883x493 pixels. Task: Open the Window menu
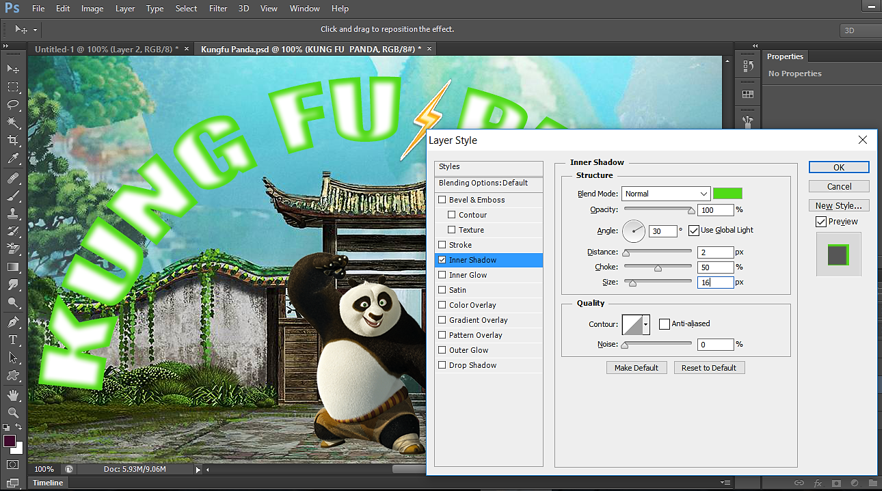point(305,8)
